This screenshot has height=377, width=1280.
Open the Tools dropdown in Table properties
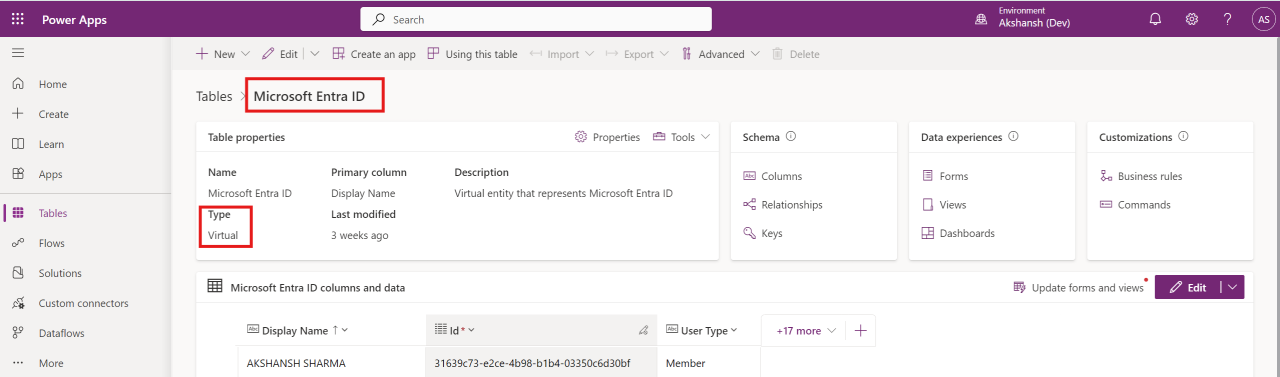(681, 137)
